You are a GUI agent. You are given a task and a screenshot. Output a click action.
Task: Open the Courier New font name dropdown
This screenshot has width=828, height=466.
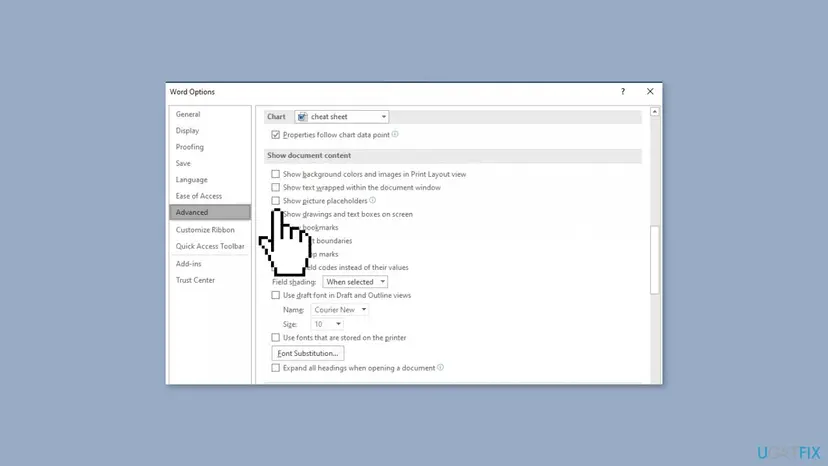(x=340, y=310)
